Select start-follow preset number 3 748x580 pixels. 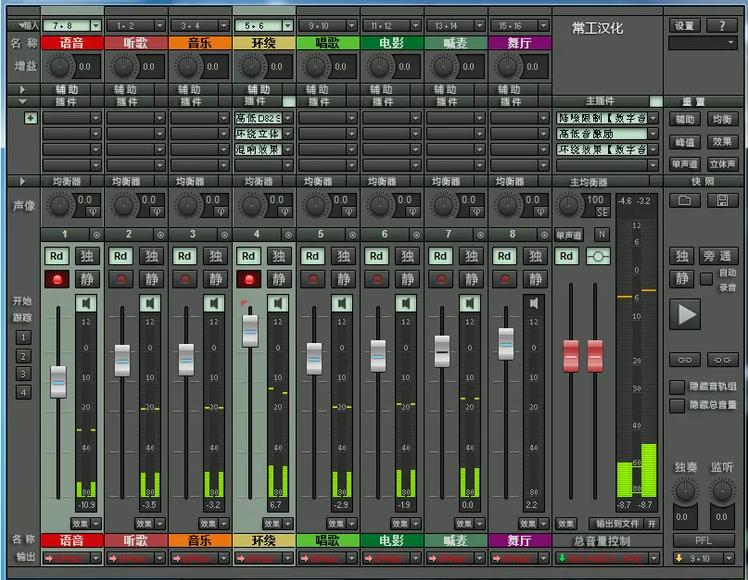click(x=23, y=373)
